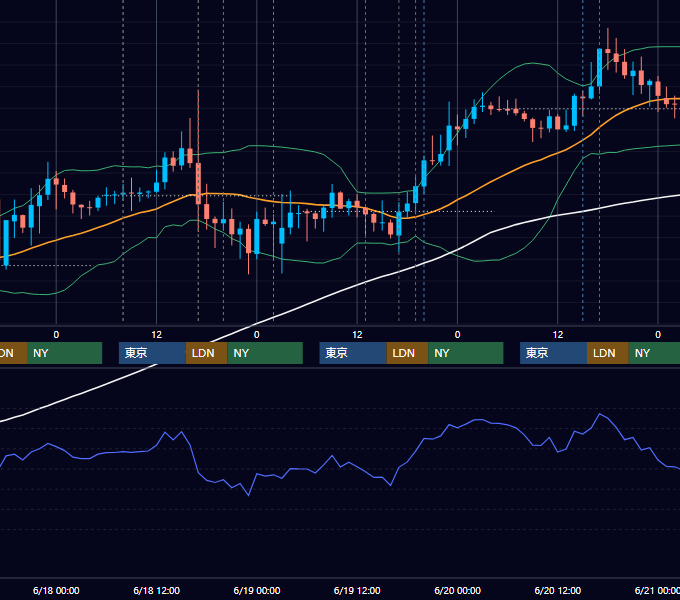Click the NY session label under 6/20 00:00
Image resolution: width=680 pixels, height=600 pixels.
[465, 353]
